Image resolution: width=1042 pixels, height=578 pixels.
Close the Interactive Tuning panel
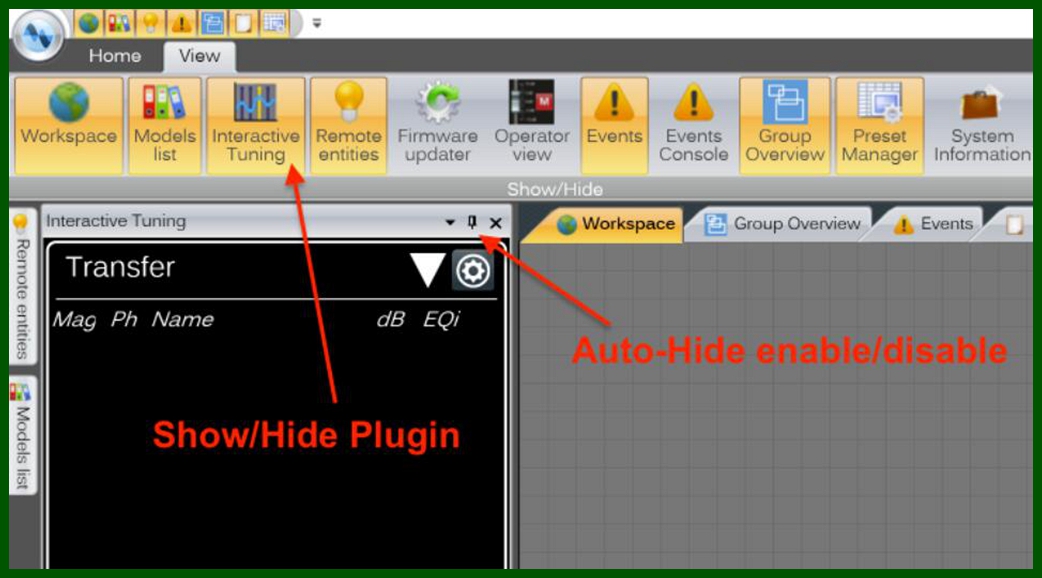(x=496, y=223)
